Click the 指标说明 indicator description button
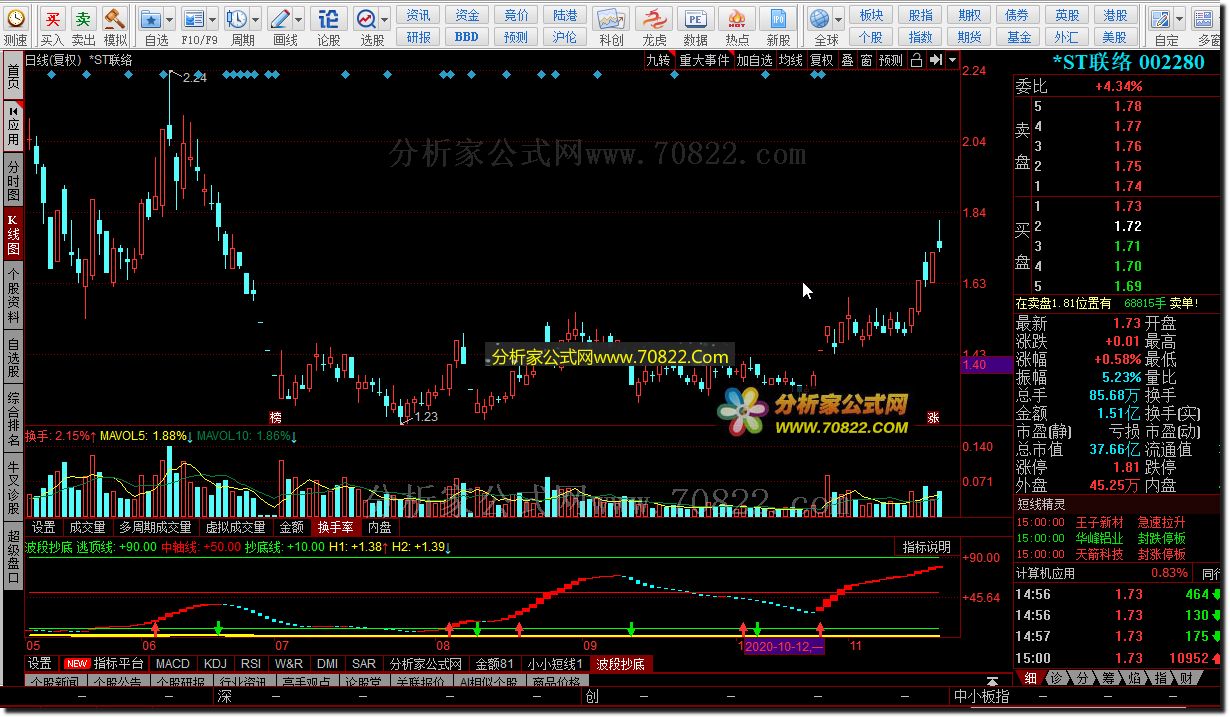Viewport: 1230px width, 717px height. pyautogui.click(x=927, y=547)
